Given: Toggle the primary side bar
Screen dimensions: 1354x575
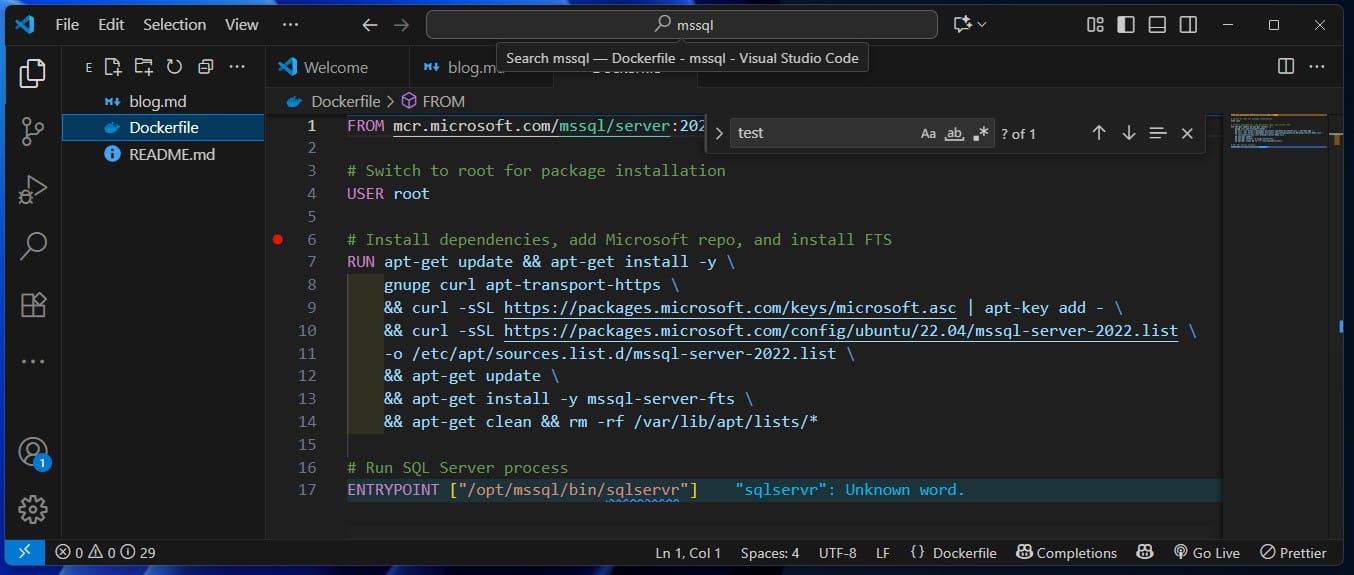Looking at the screenshot, I should click(x=1126, y=24).
